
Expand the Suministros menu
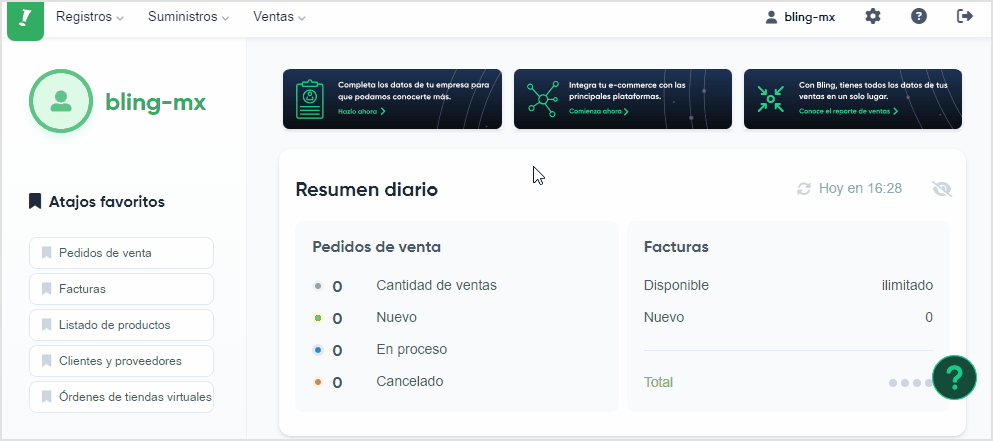coord(189,17)
